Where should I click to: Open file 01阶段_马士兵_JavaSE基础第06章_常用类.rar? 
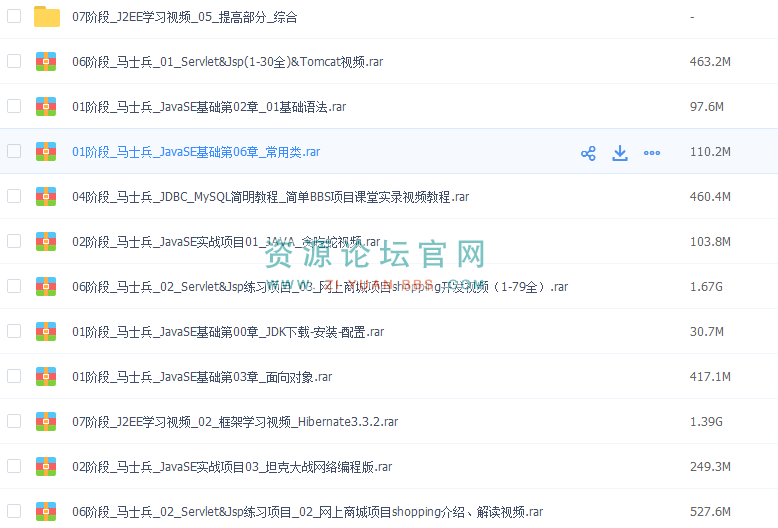196,152
